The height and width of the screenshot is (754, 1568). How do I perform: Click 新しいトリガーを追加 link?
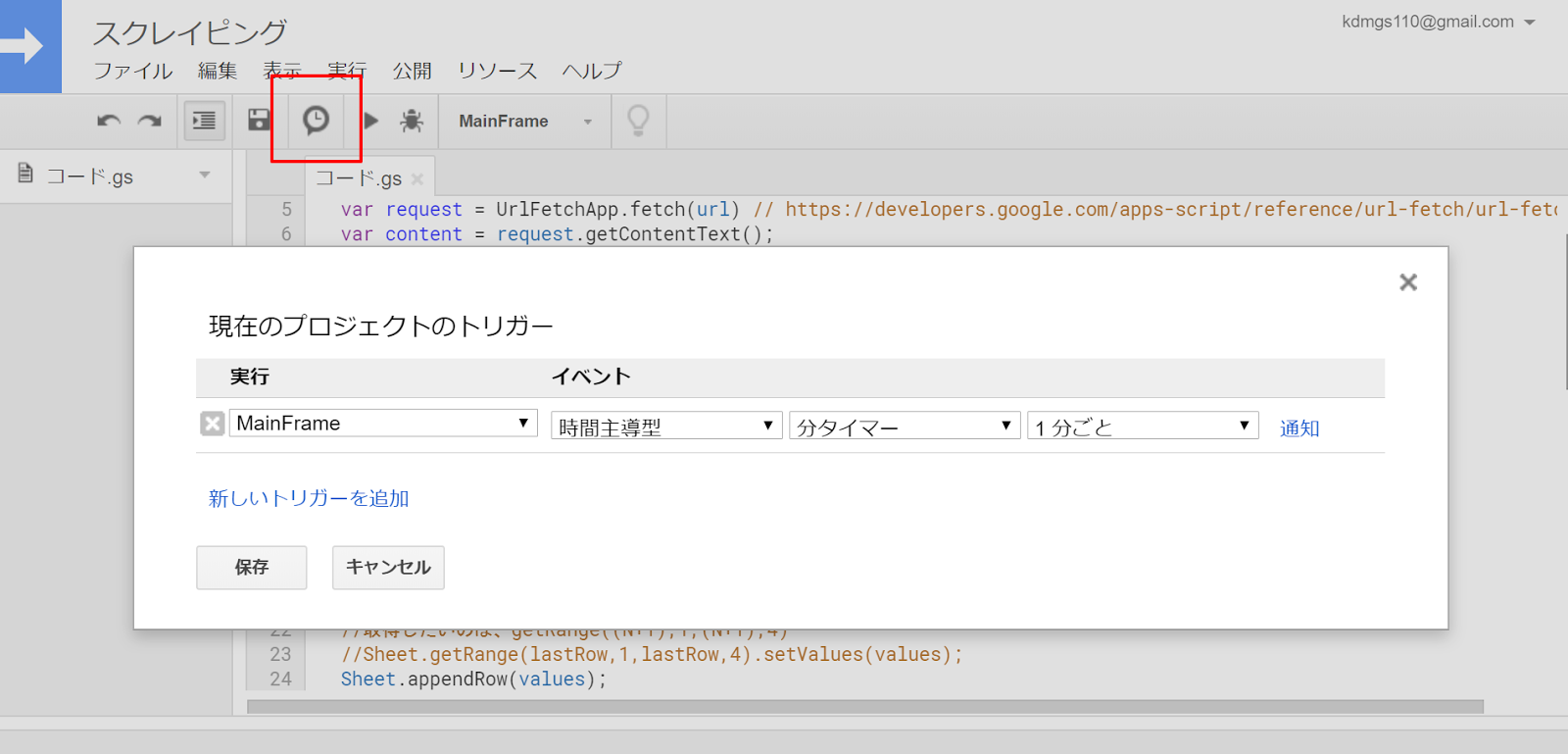click(309, 498)
